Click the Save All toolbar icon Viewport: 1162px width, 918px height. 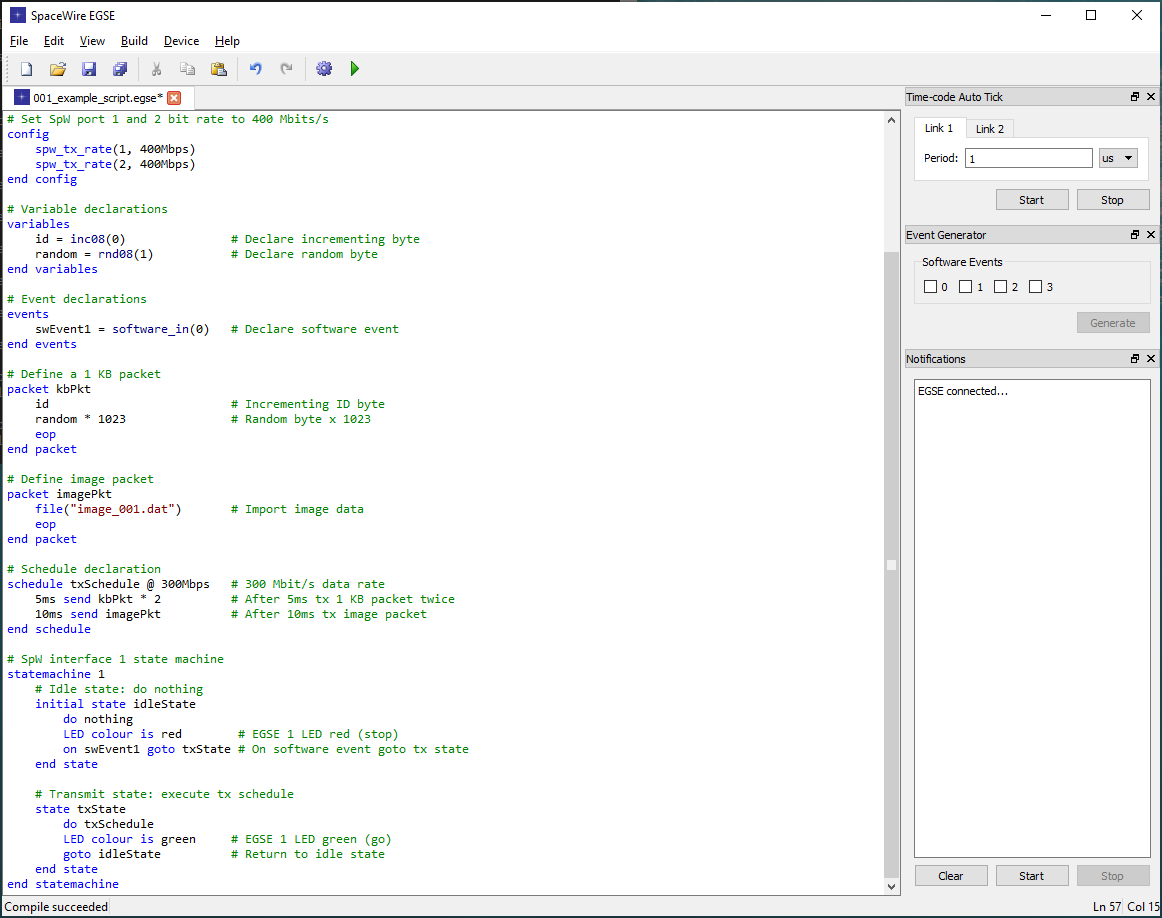pyautogui.click(x=120, y=69)
